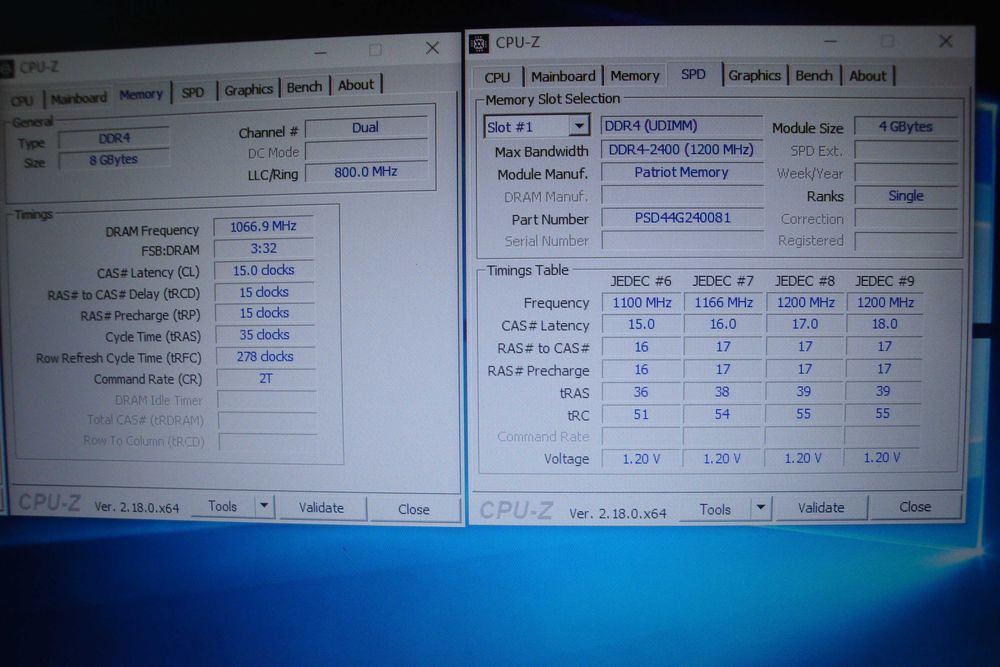Open the CPU tab in right CPU-Z window
1000x667 pixels.
[x=497, y=77]
